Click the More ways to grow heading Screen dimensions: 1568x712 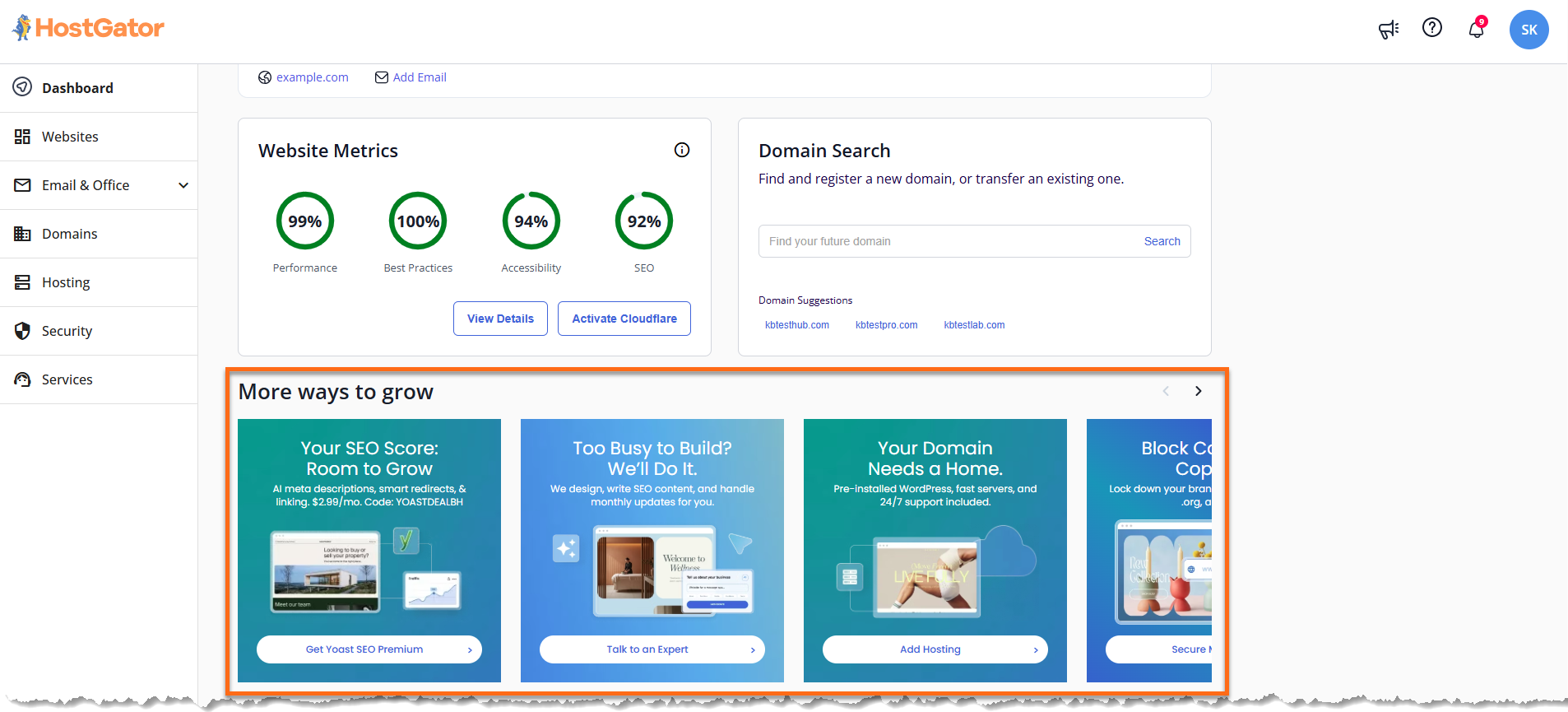point(336,392)
